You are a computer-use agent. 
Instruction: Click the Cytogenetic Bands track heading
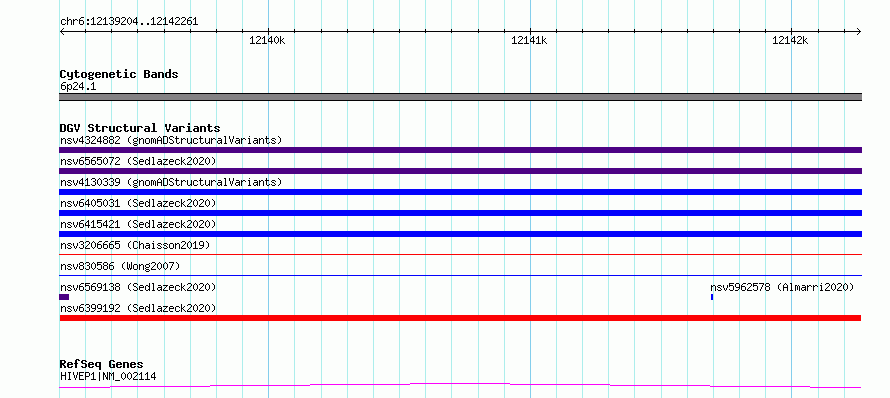pyautogui.click(x=119, y=74)
